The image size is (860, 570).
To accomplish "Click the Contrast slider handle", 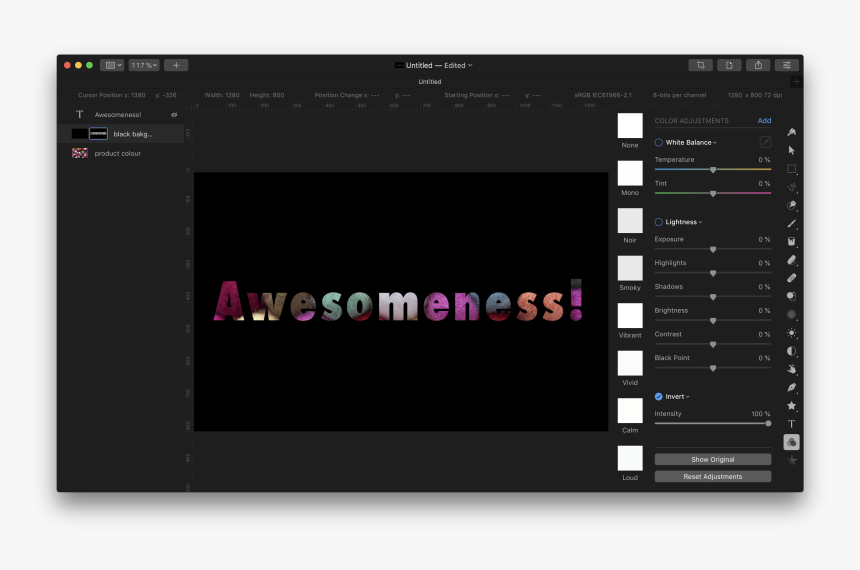I will pyautogui.click(x=713, y=345).
